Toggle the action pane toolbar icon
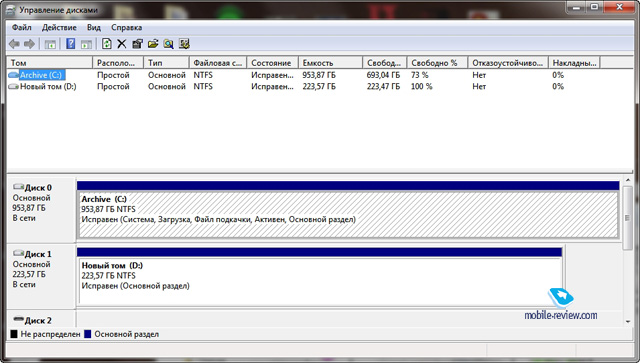 tap(86, 44)
